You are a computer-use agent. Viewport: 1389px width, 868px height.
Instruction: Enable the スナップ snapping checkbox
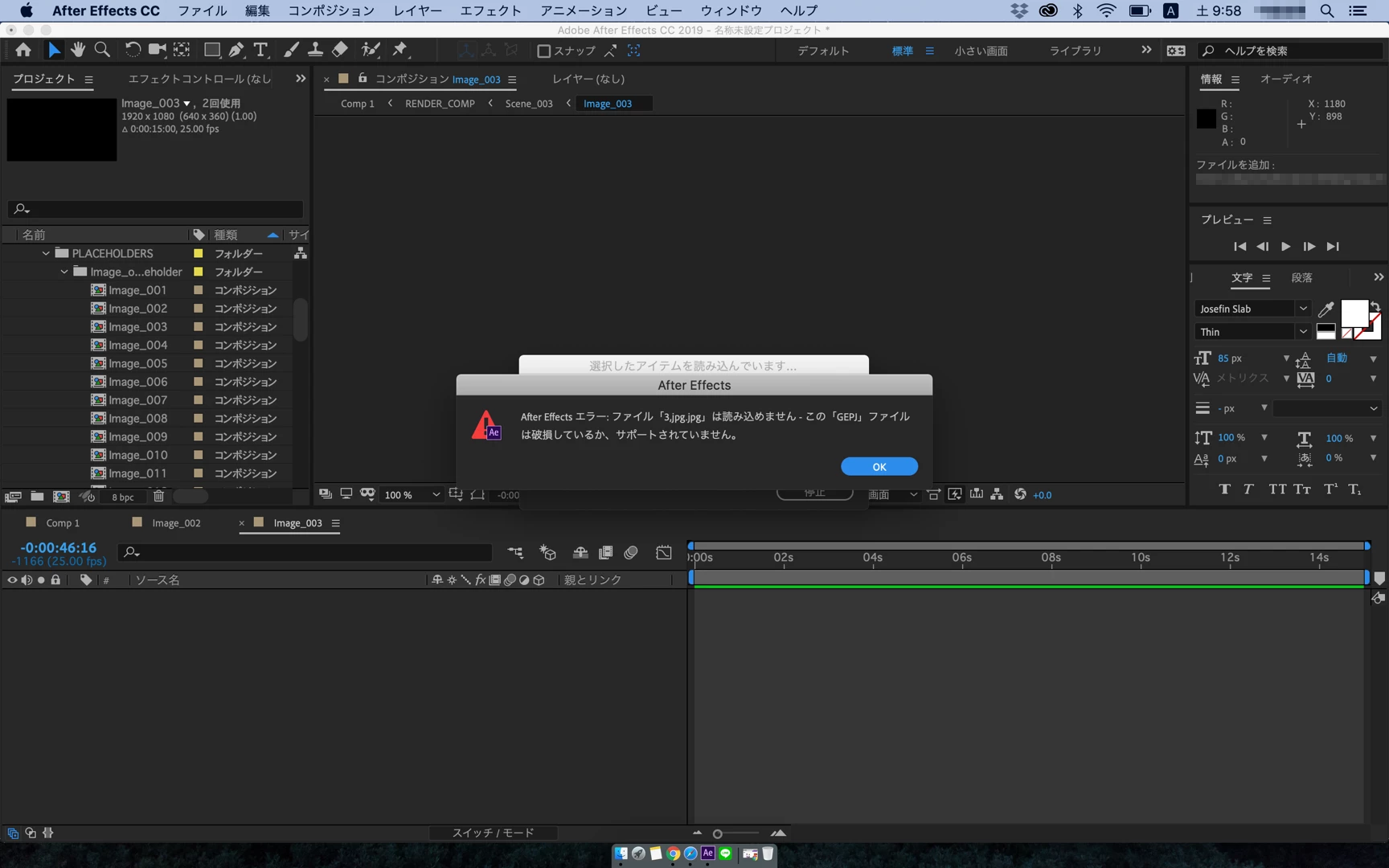click(x=543, y=51)
